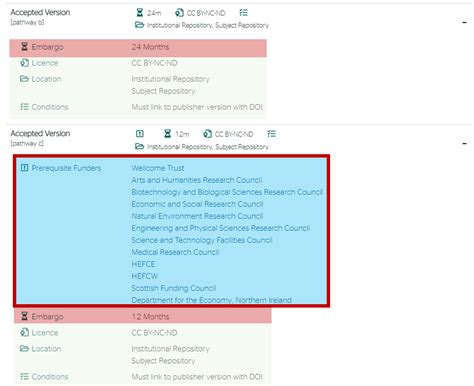The image size is (474, 386).
Task: Click the Conditions icon in the pathway b details
Action: click(24, 107)
